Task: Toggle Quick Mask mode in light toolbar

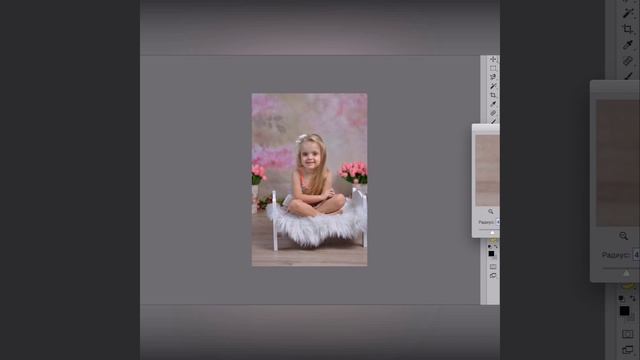Action: (493, 267)
